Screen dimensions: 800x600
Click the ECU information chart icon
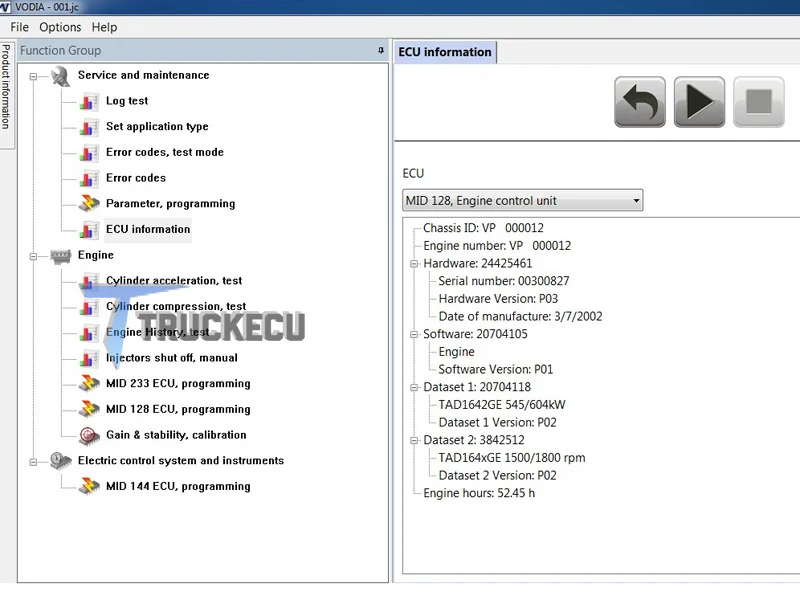(x=89, y=230)
